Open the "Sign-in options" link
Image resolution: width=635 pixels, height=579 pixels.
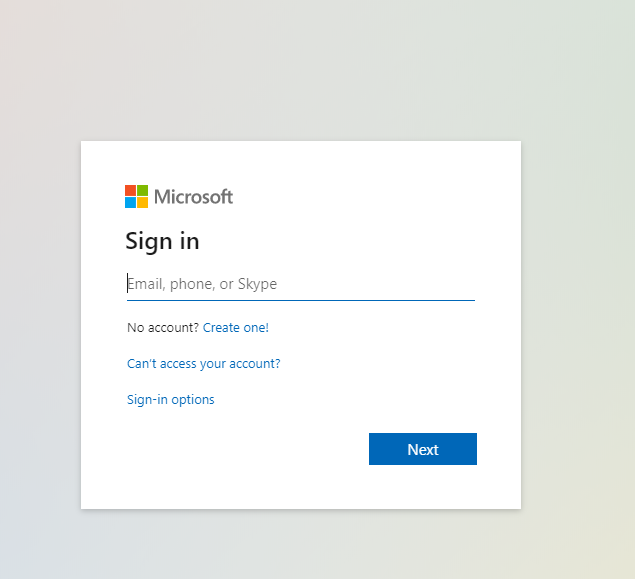click(x=170, y=400)
